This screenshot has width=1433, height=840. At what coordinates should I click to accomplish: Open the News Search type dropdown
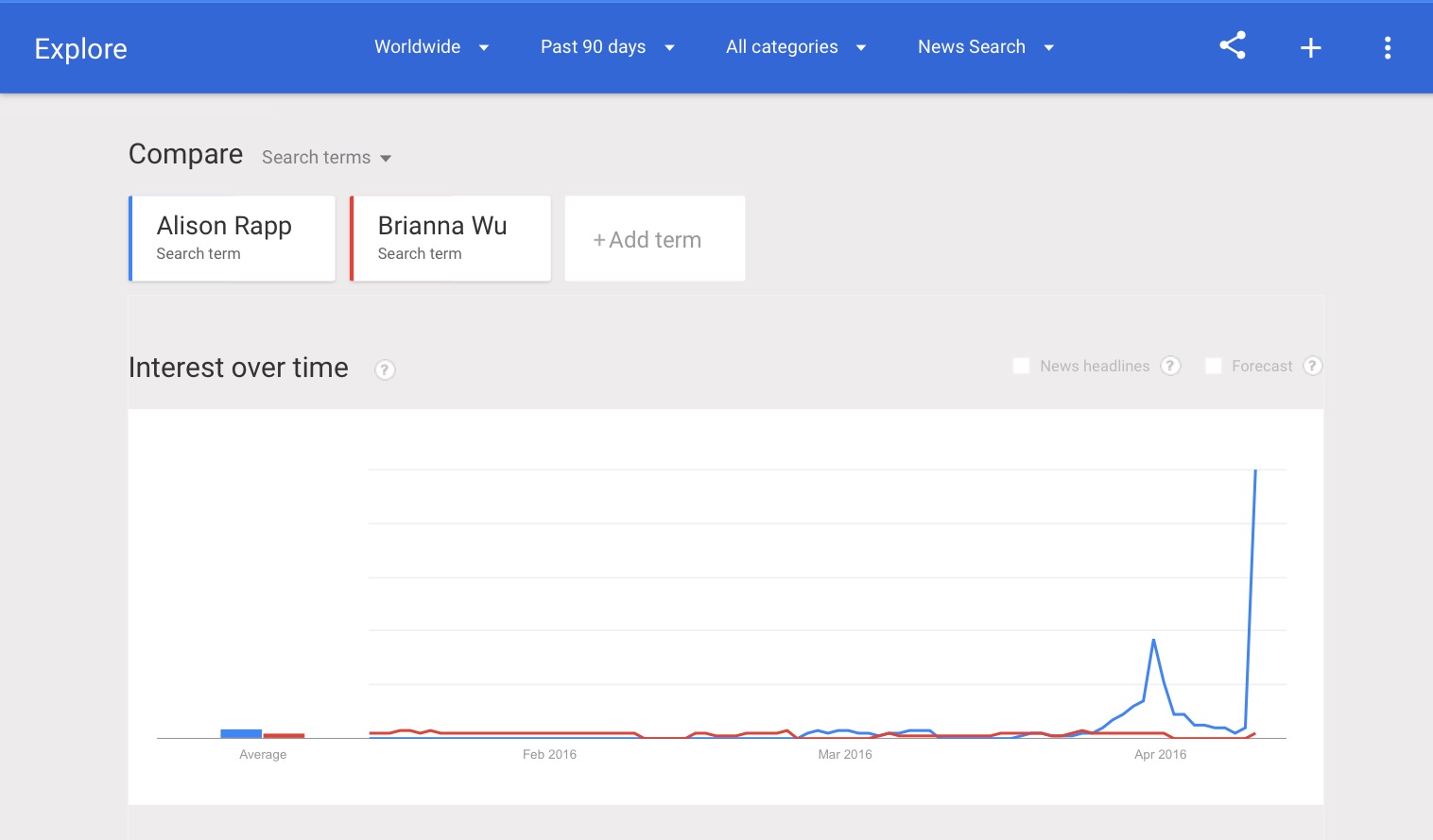click(985, 47)
